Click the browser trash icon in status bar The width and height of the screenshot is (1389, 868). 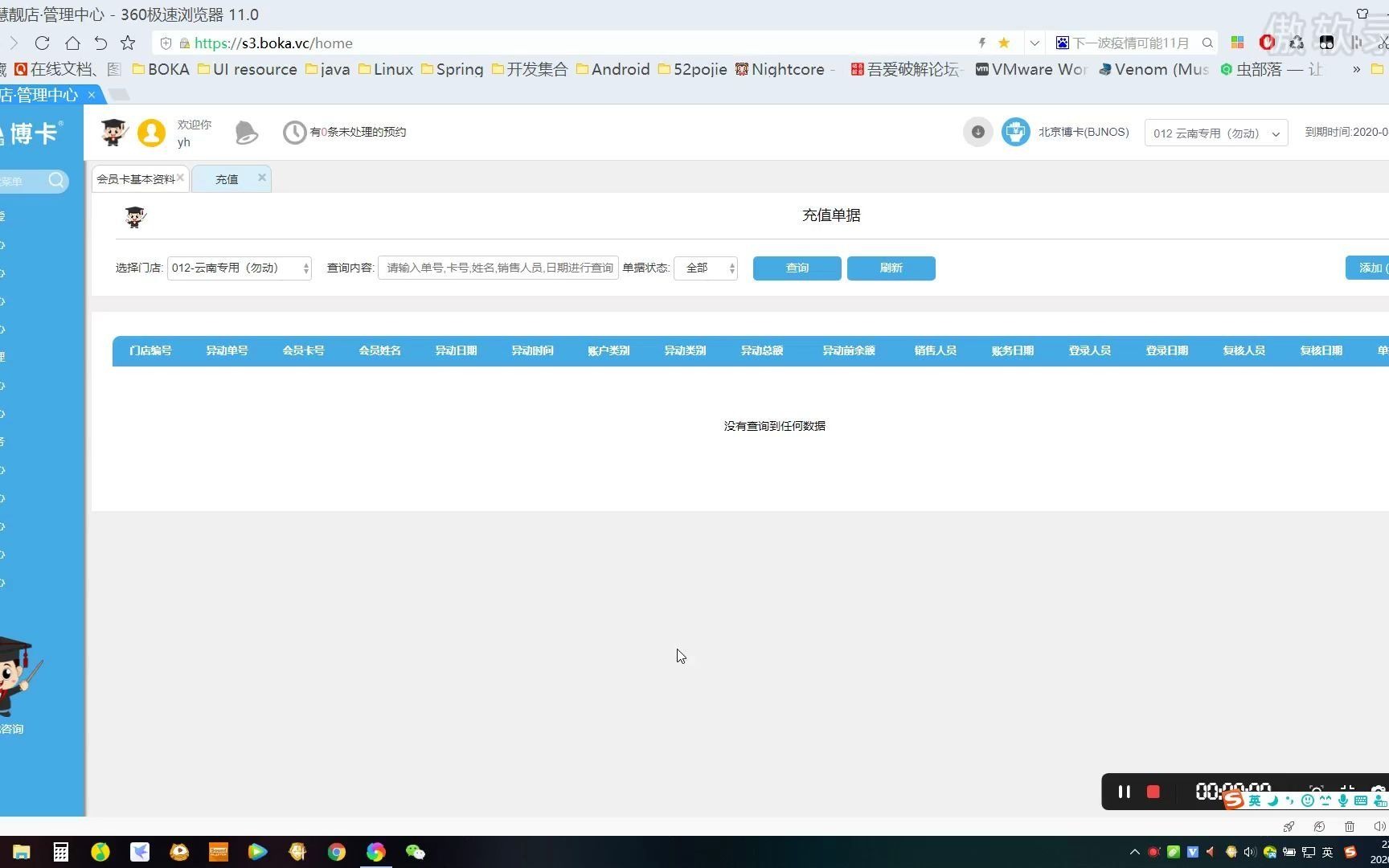(1350, 826)
